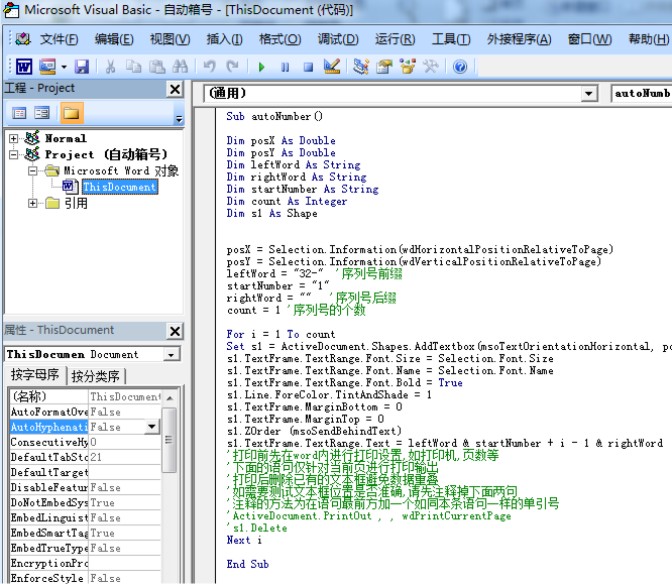Open the AutoHyphenation value dropdown arrow
Screen dimensions: 672x584
[x=152, y=427]
